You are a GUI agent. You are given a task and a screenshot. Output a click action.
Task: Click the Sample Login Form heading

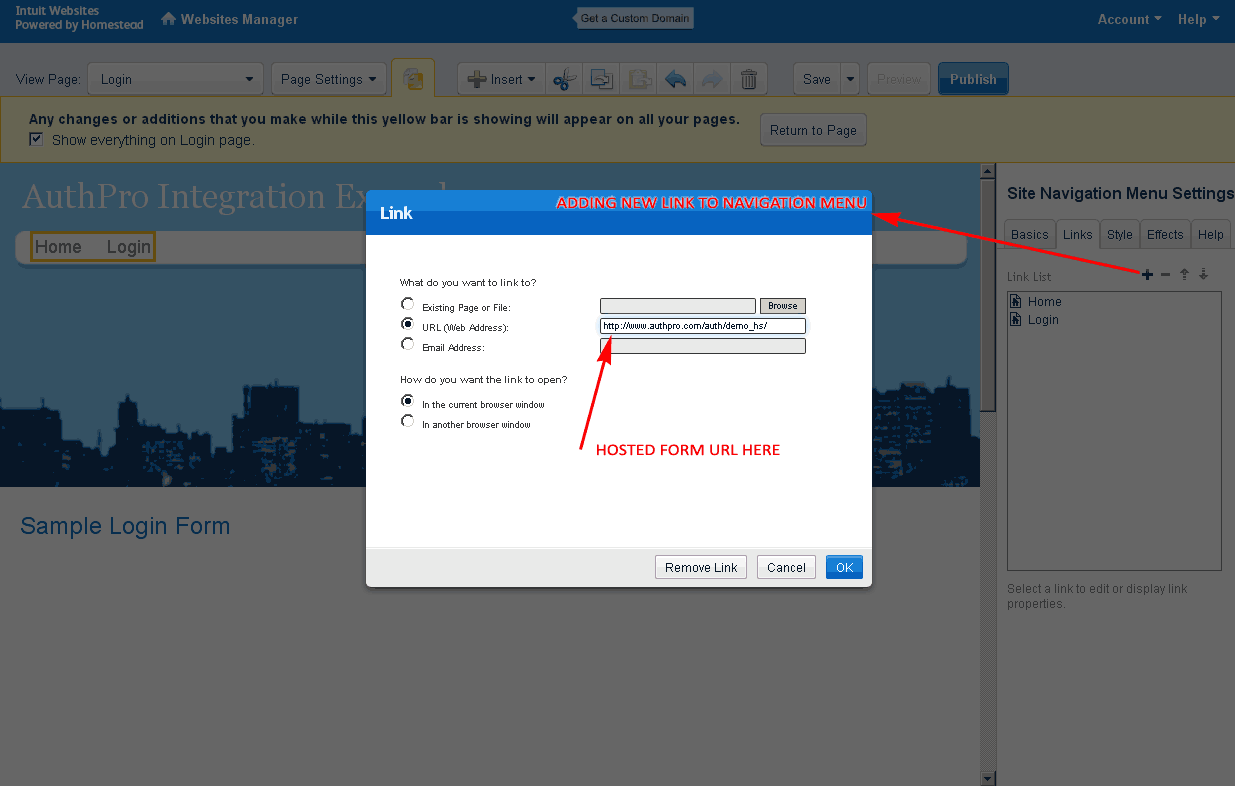[x=125, y=526]
